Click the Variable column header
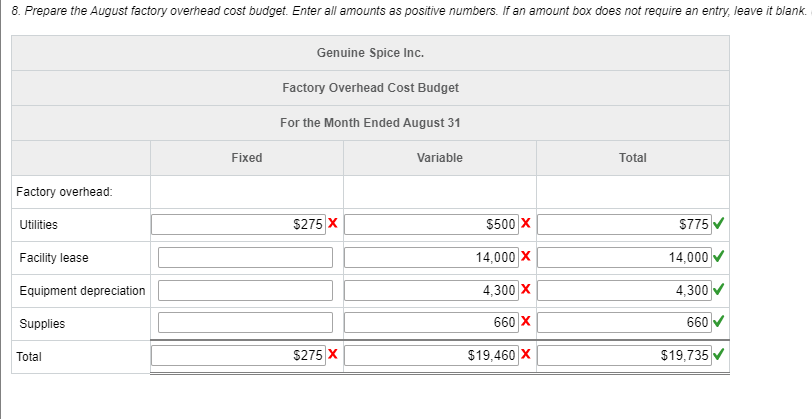The width and height of the screenshot is (812, 419). coord(440,157)
